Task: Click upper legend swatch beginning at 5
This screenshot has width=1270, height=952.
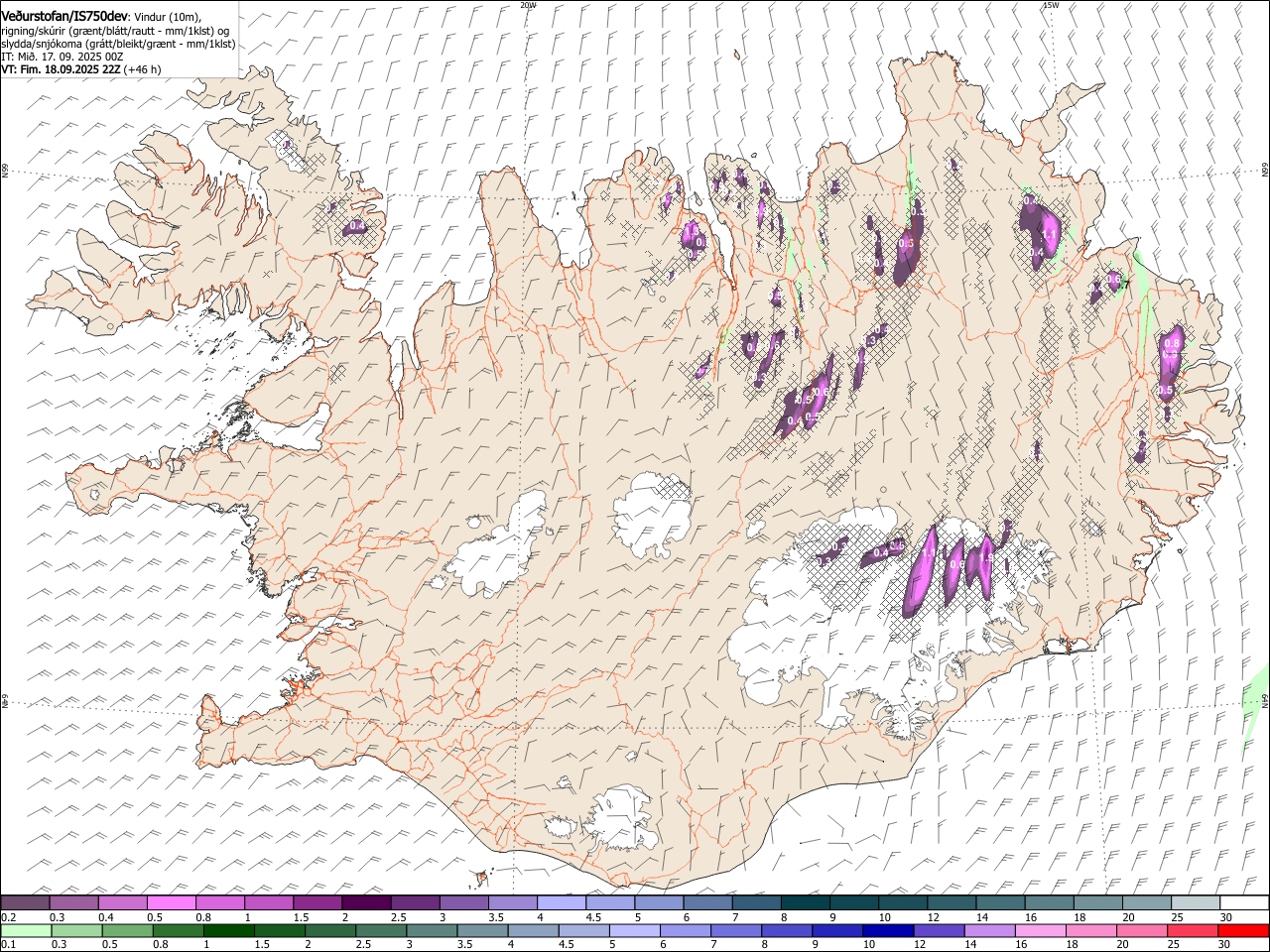Action: 658,902
